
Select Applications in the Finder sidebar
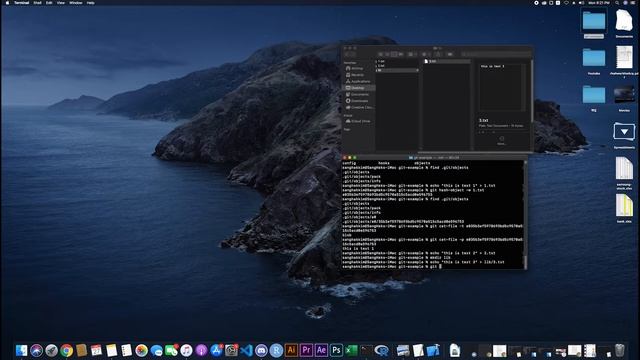[x=359, y=81]
